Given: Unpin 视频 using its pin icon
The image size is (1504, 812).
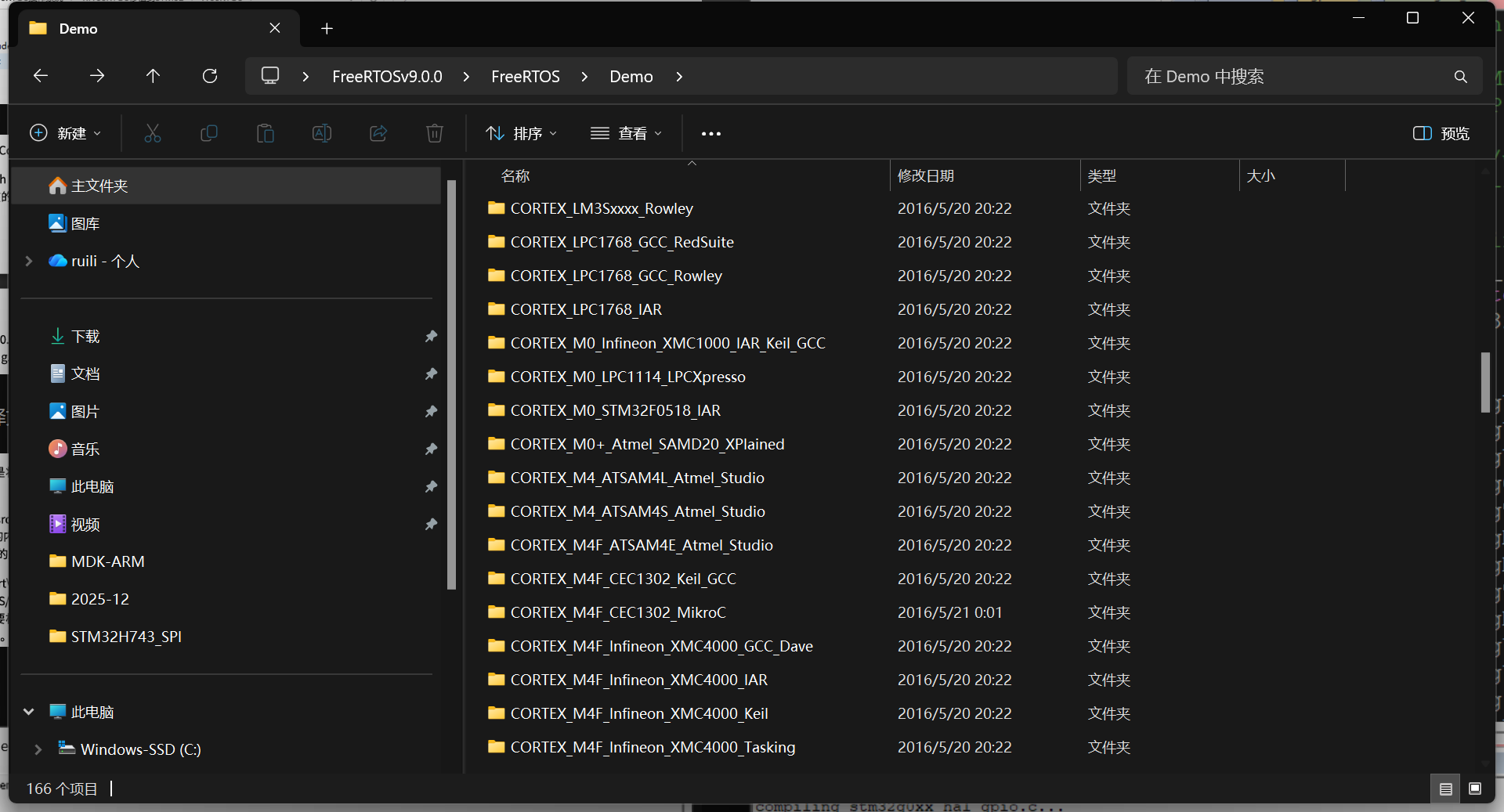Looking at the screenshot, I should pos(431,525).
